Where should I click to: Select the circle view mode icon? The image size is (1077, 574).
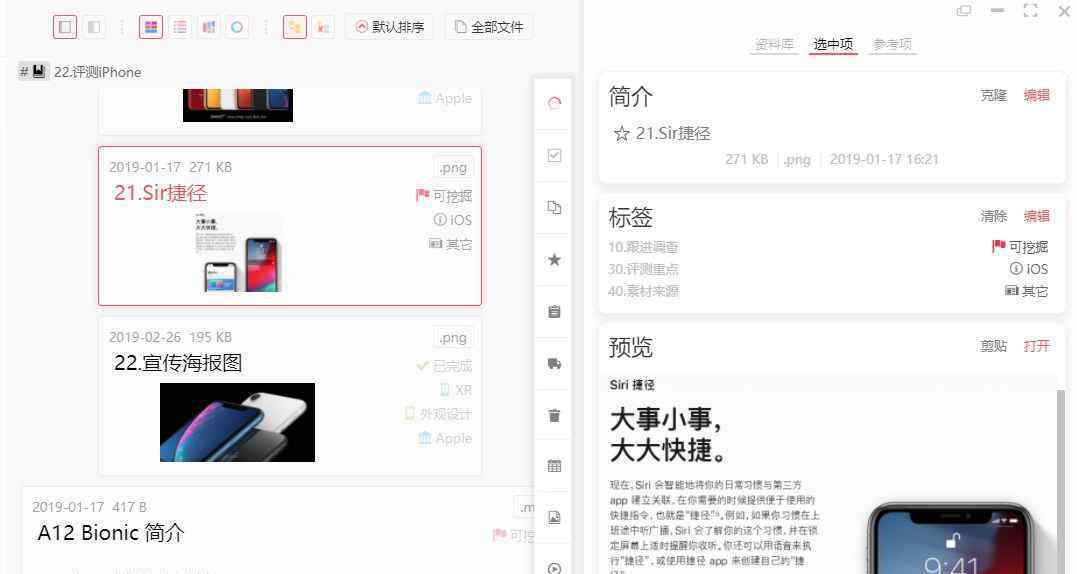coord(237,27)
